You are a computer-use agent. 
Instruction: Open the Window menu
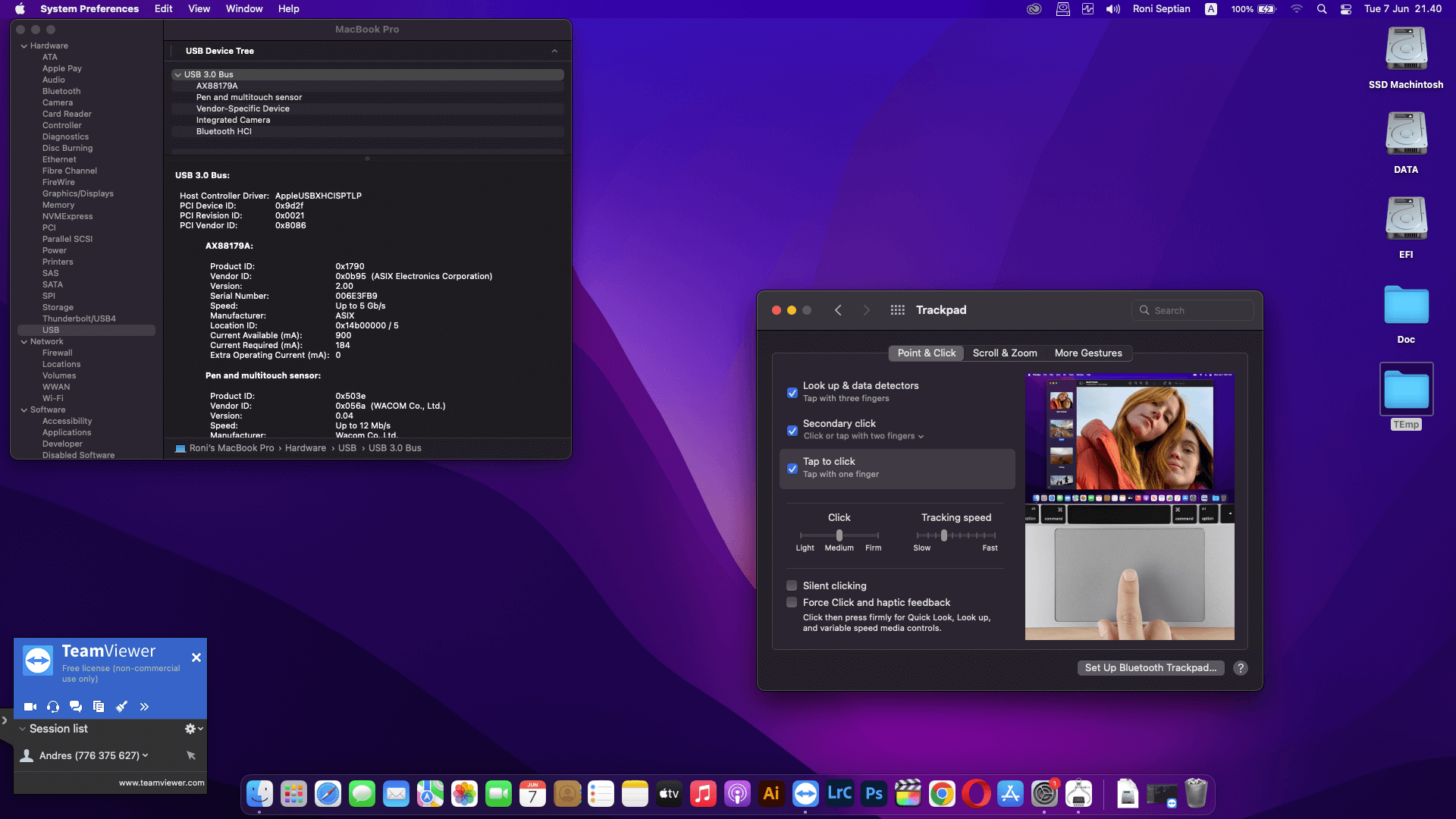coord(244,9)
